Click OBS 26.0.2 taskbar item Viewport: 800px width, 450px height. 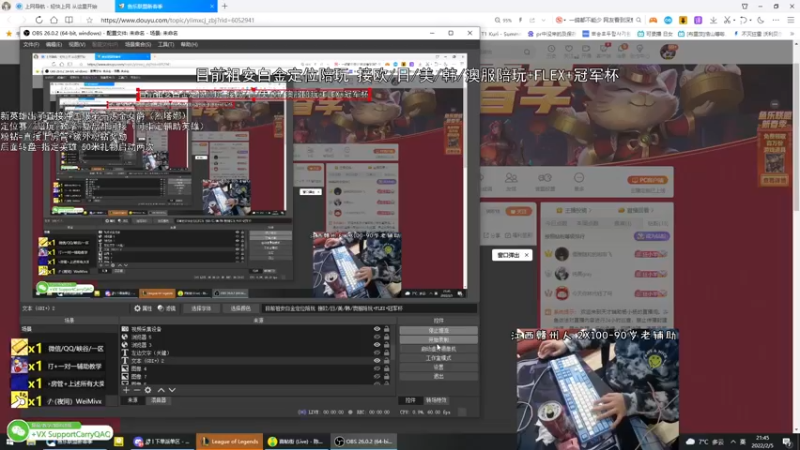point(364,441)
